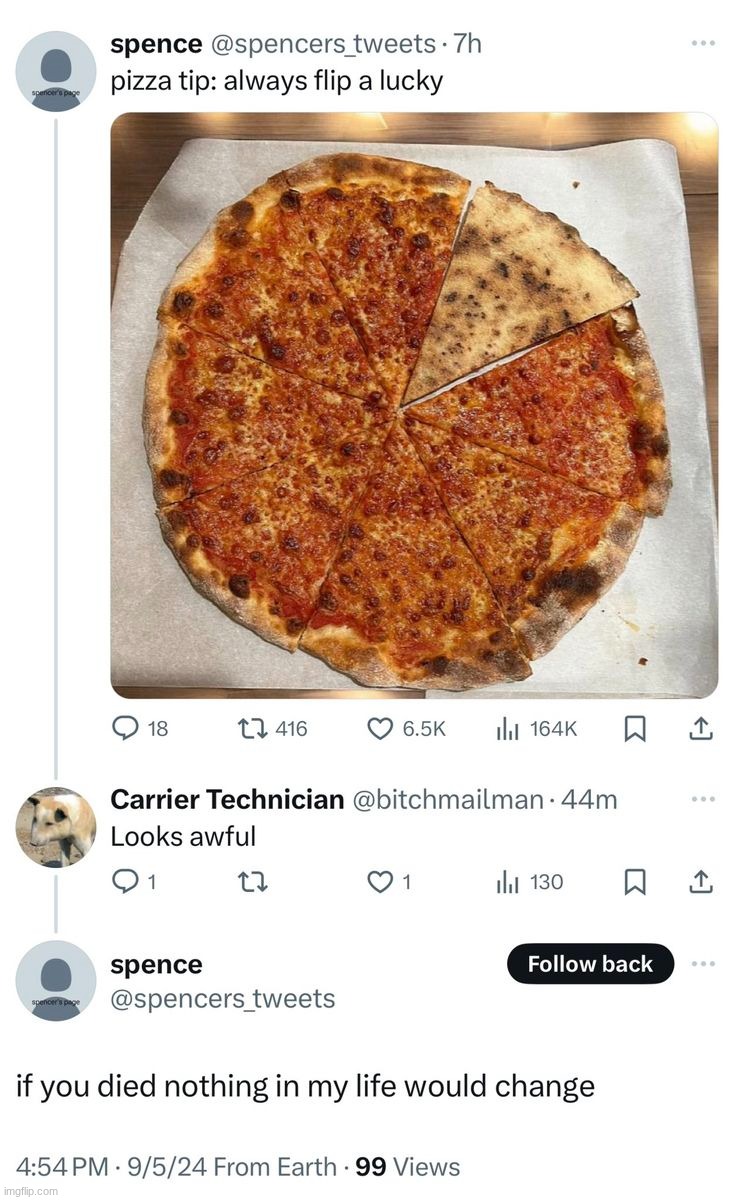The image size is (734, 1200).
Task: Open @spencers_tweets handle under spence
Action: click(223, 998)
